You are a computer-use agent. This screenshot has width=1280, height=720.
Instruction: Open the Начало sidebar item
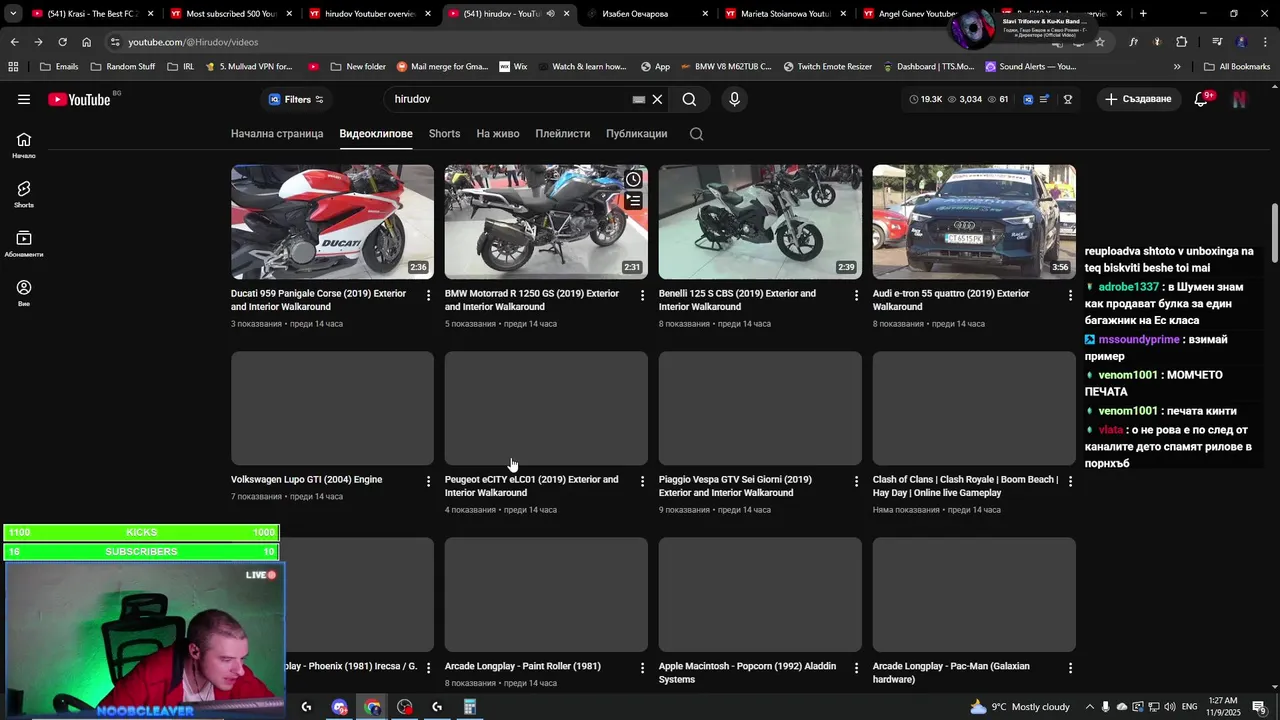coord(24,145)
